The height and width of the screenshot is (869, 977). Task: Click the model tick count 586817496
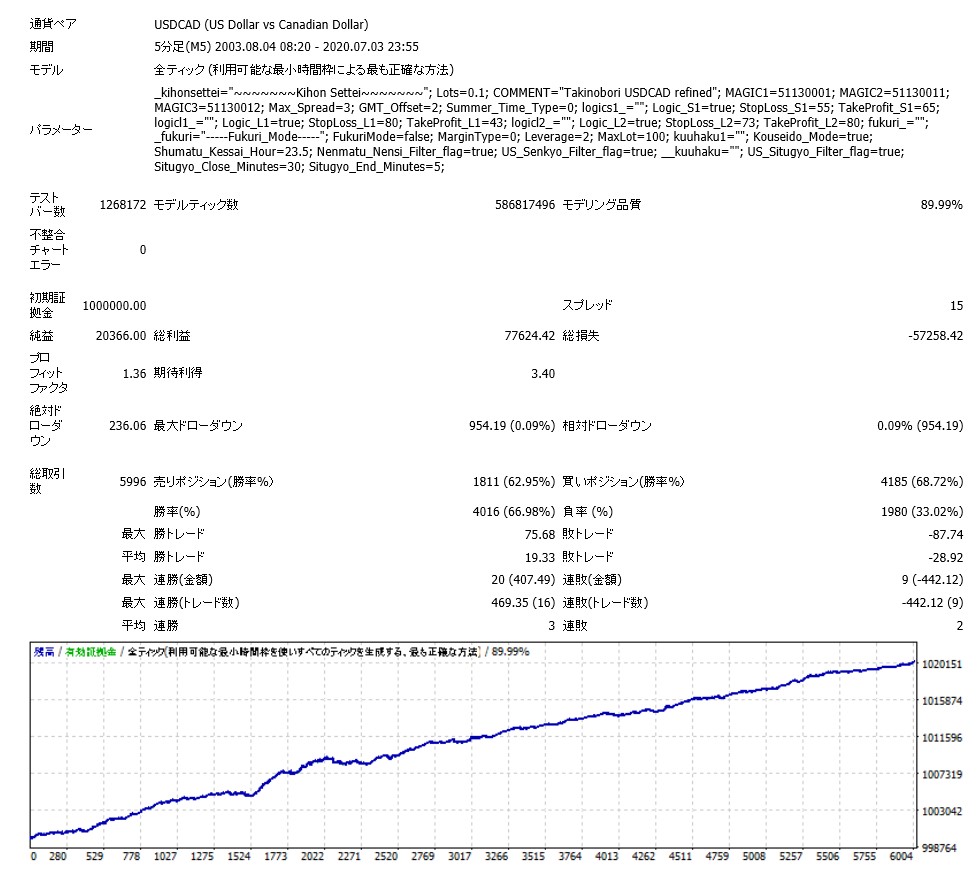click(x=525, y=205)
